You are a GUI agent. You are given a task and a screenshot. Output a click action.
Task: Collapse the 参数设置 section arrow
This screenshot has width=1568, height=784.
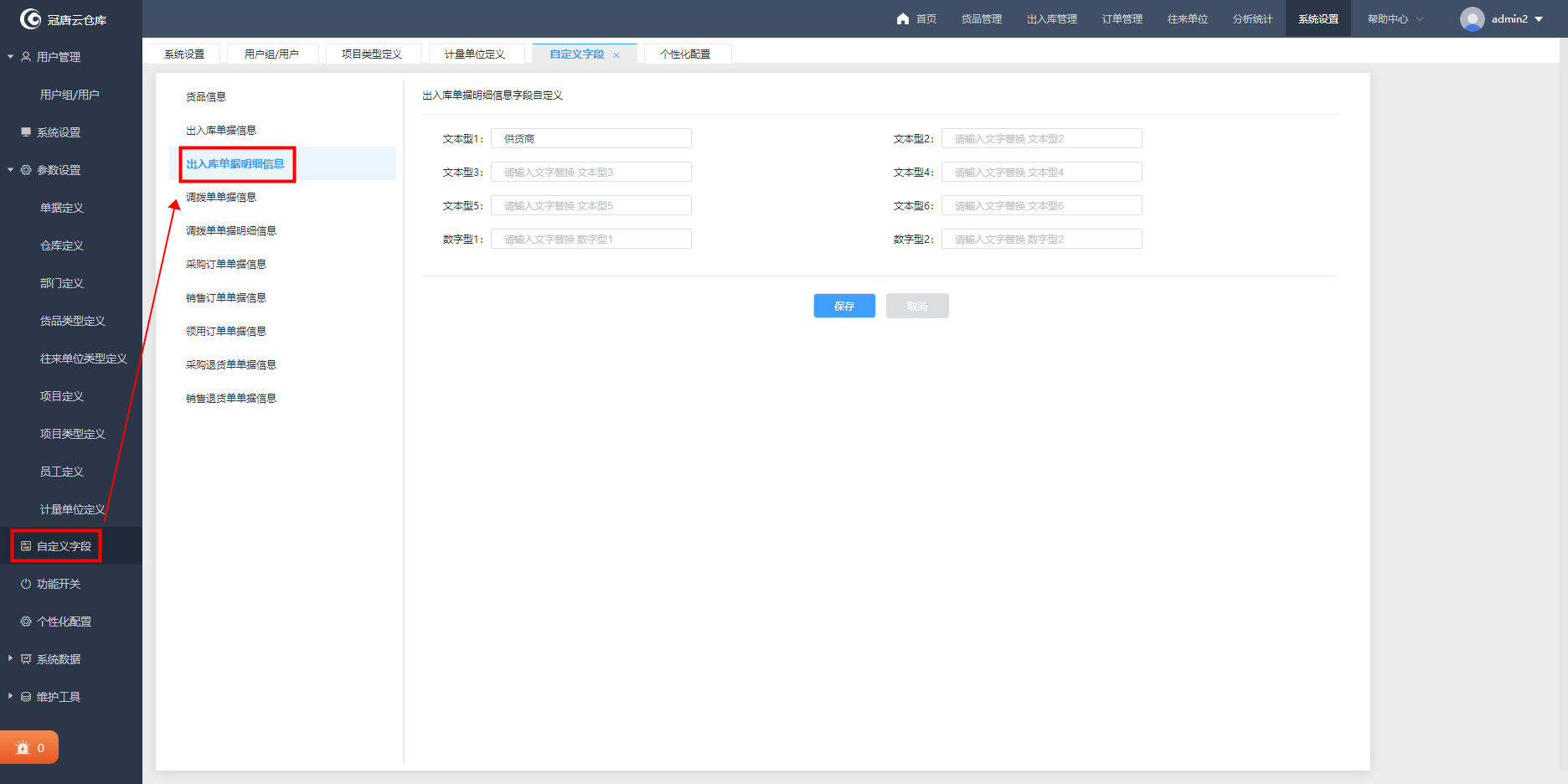click(x=10, y=170)
